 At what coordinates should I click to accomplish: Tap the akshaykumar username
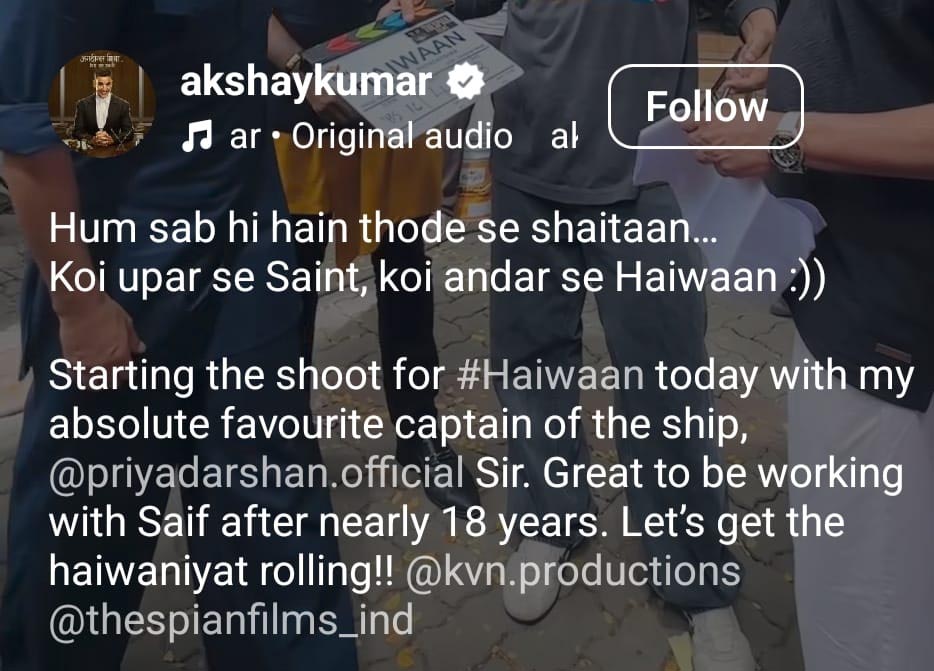(306, 82)
